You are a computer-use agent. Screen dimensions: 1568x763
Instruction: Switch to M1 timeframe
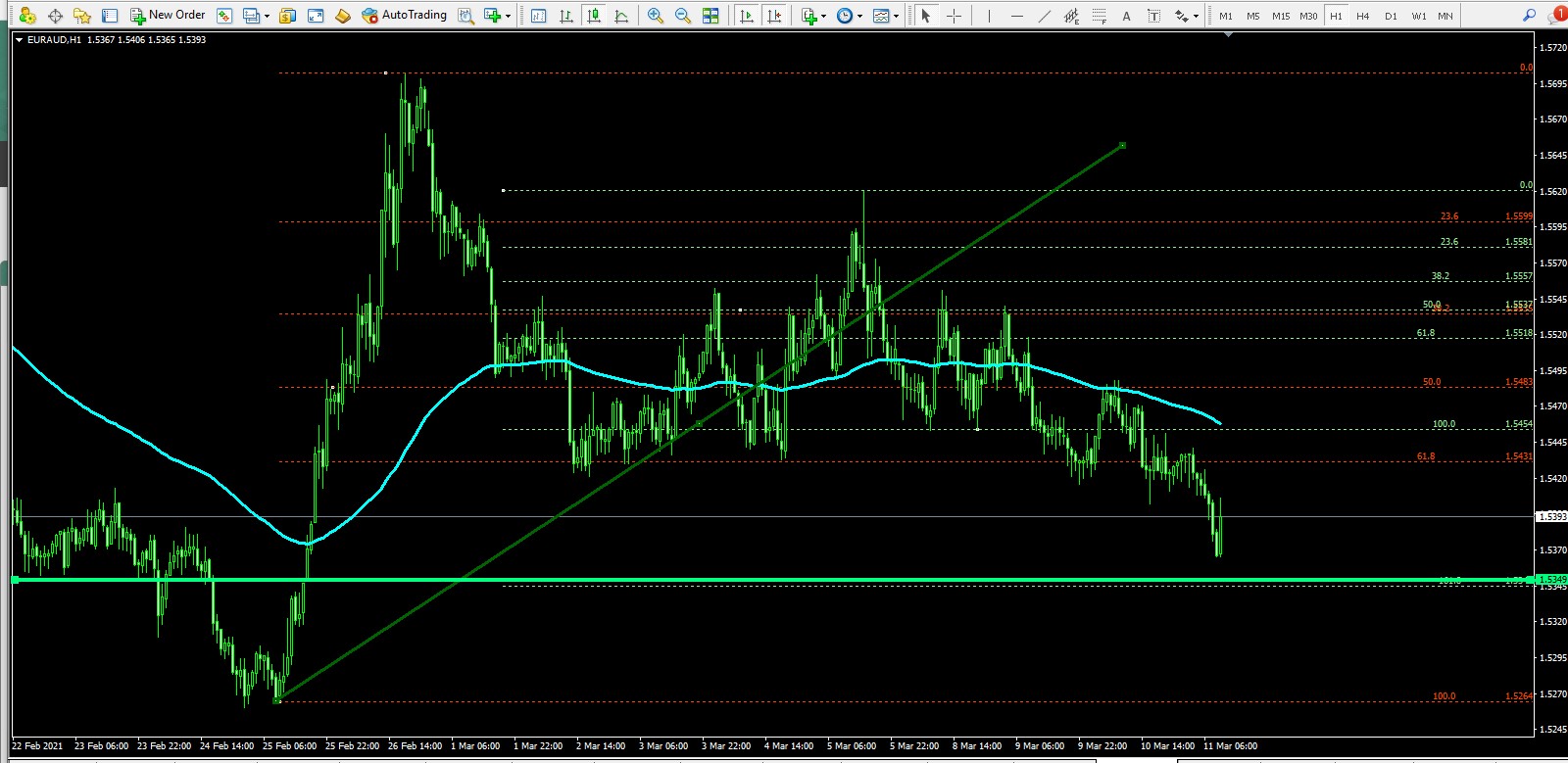pyautogui.click(x=1226, y=16)
